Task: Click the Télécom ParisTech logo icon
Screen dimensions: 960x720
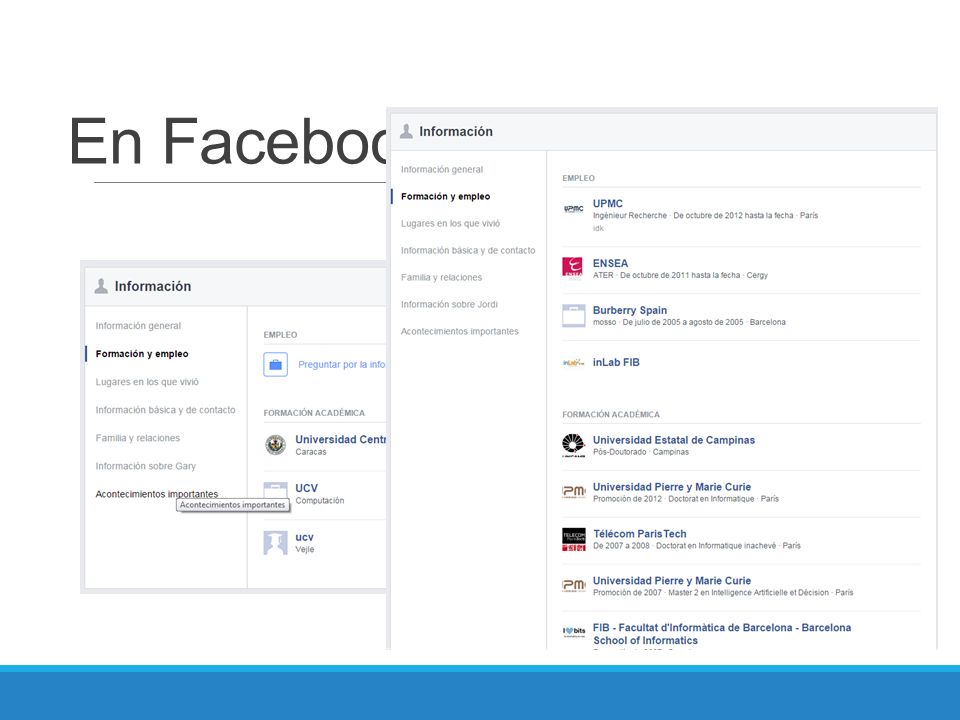Action: 574,539
